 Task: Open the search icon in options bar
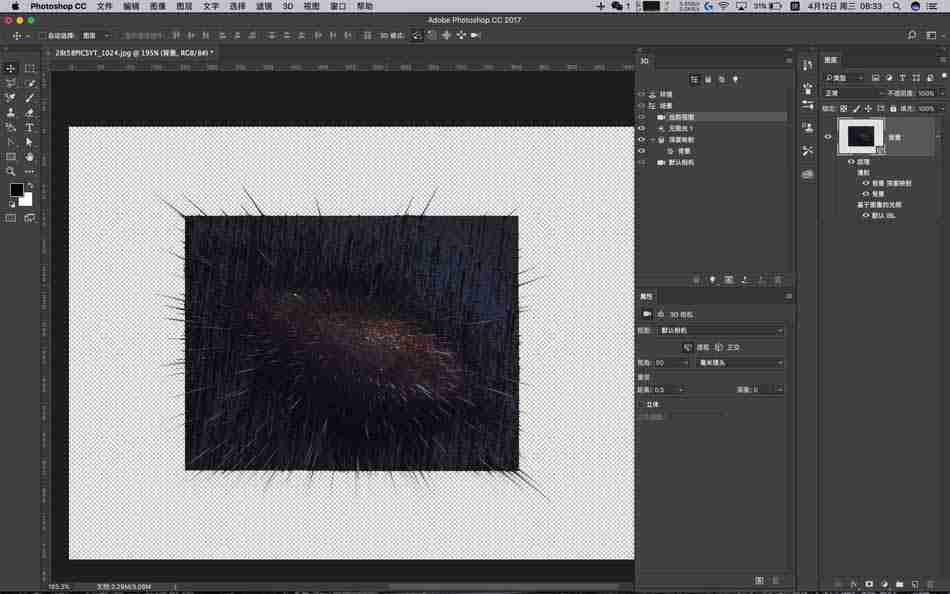912,35
